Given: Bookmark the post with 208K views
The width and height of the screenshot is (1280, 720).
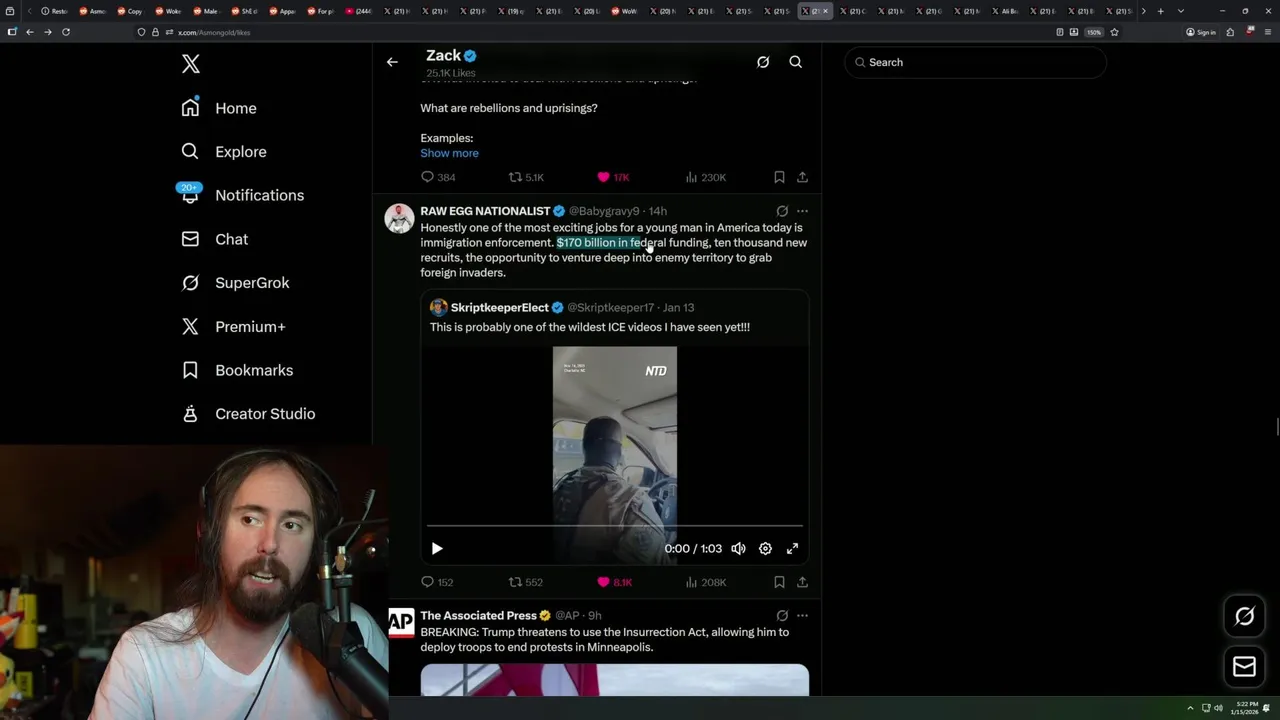Looking at the screenshot, I should [x=779, y=582].
